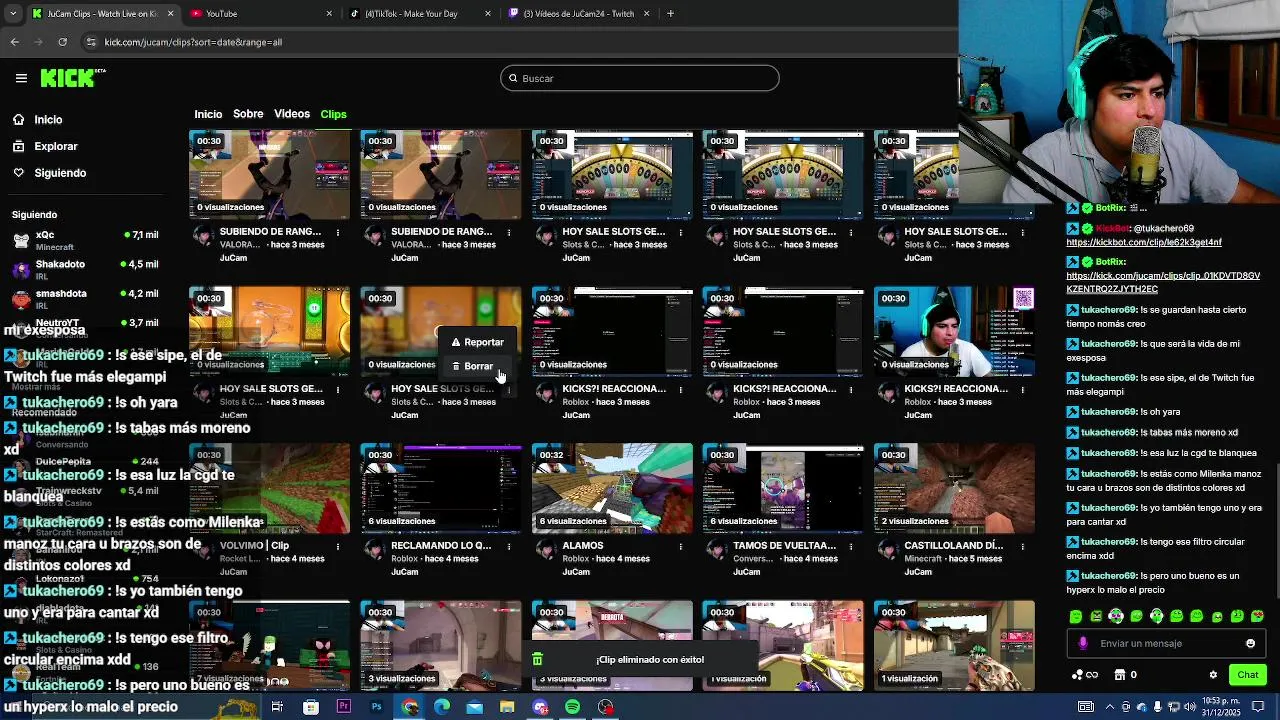Play the CASTILLOLAAND clip thumbnail
The width and height of the screenshot is (1280, 720).
pos(954,486)
